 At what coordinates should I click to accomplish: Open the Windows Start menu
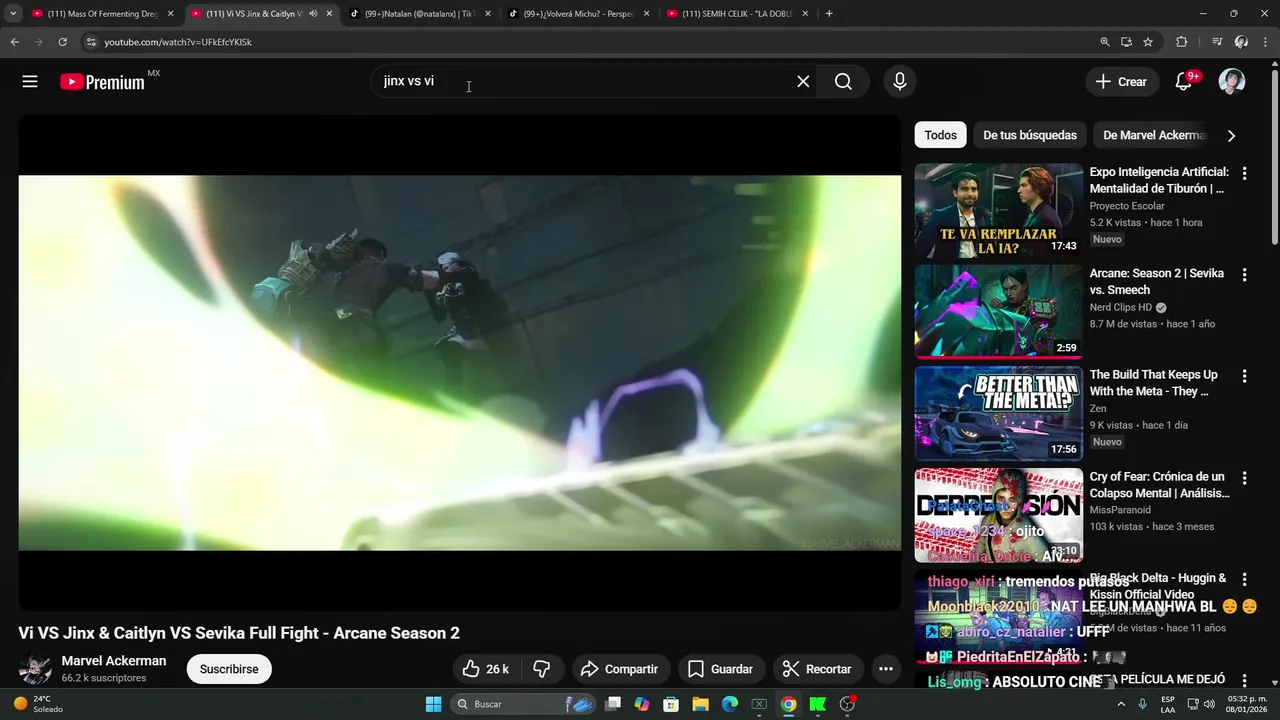point(433,704)
